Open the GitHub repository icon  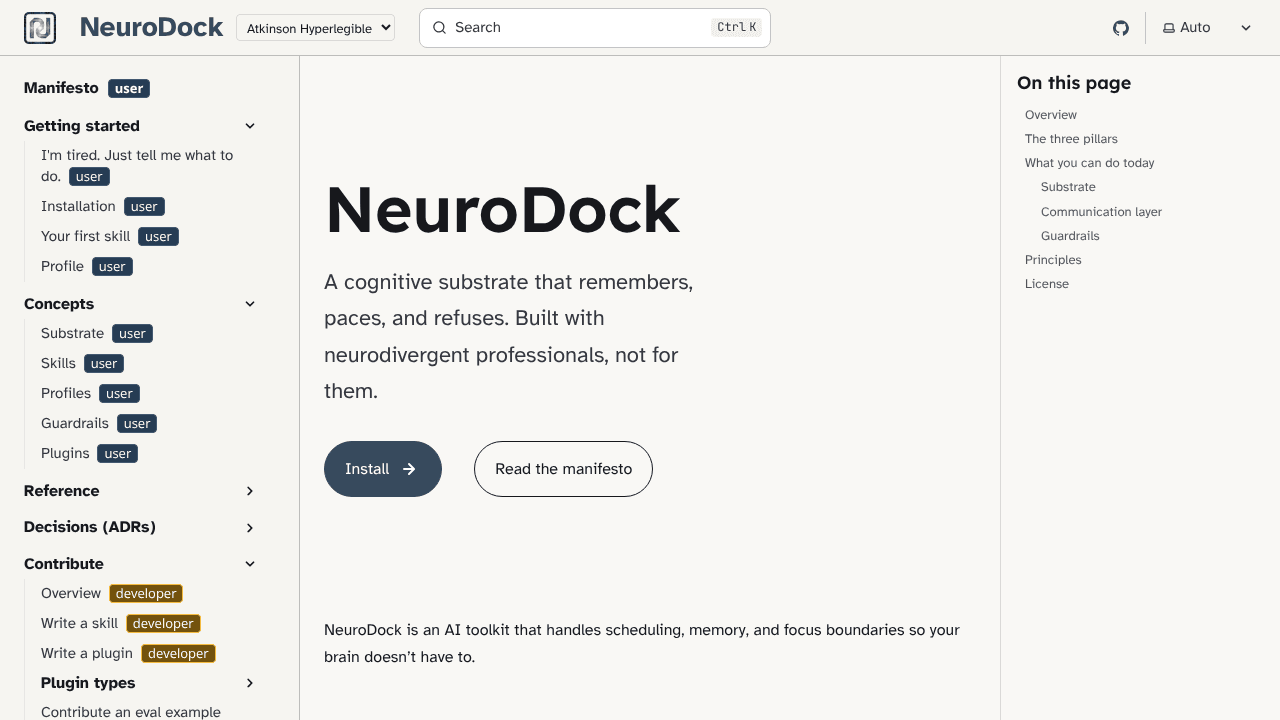click(x=1121, y=28)
